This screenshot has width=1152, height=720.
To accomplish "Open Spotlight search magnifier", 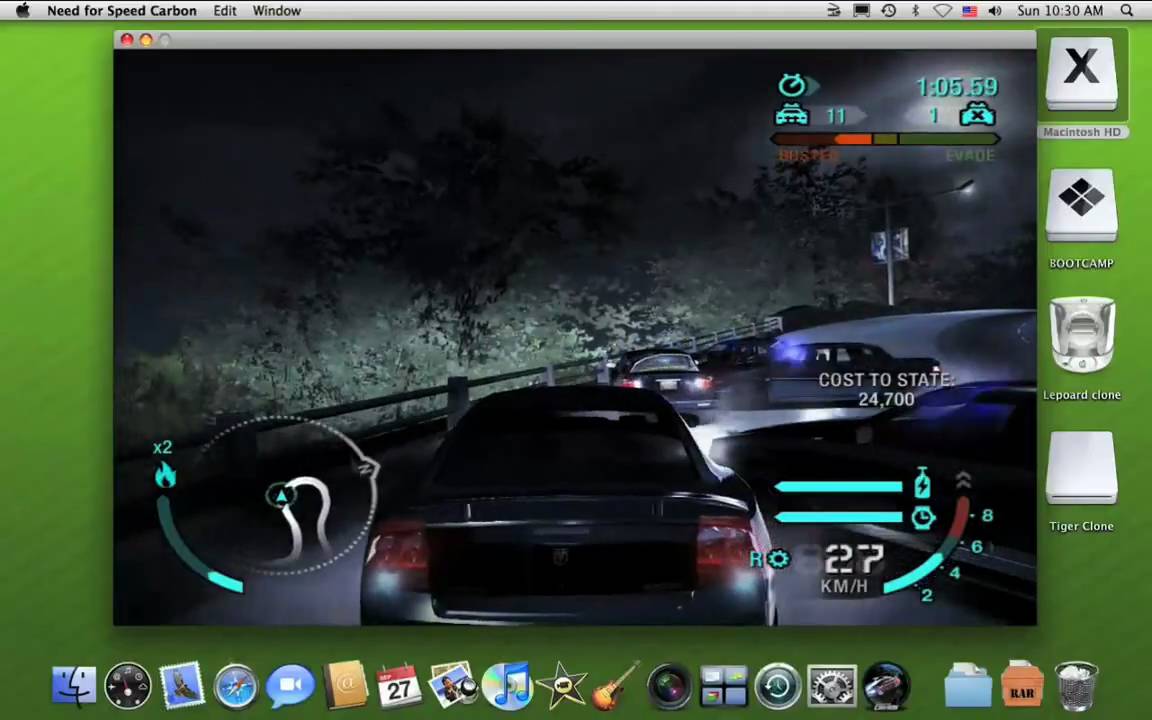I will (1127, 10).
